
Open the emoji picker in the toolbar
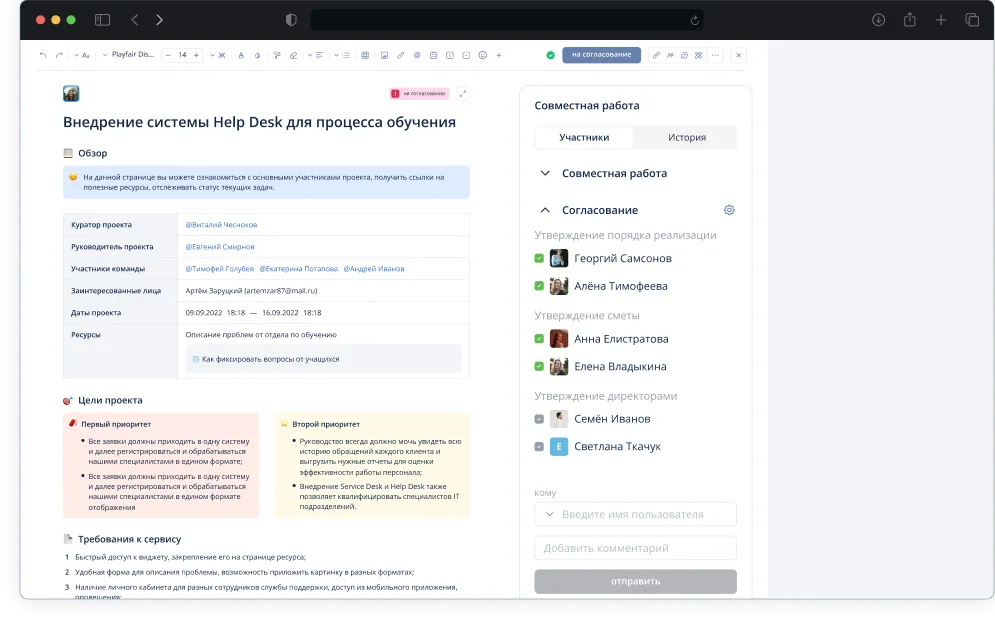pos(483,55)
